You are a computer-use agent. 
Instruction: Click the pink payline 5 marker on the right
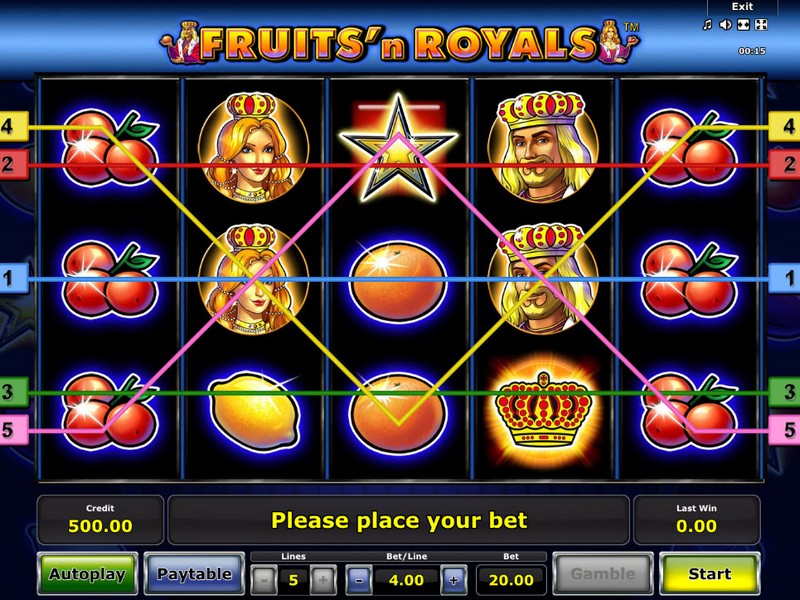point(785,430)
